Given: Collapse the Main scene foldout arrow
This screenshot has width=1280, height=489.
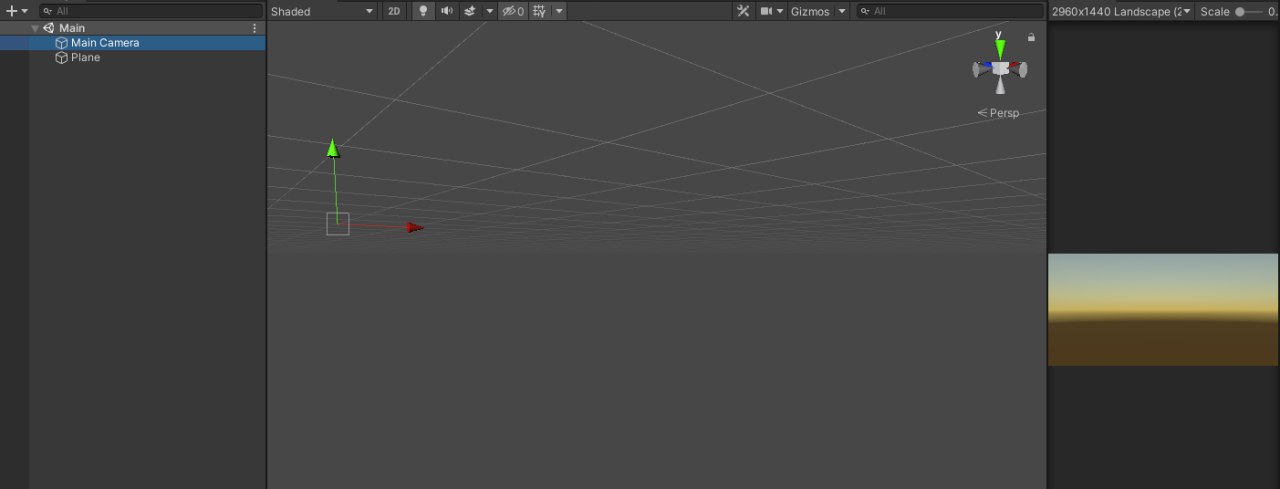Looking at the screenshot, I should [36, 28].
